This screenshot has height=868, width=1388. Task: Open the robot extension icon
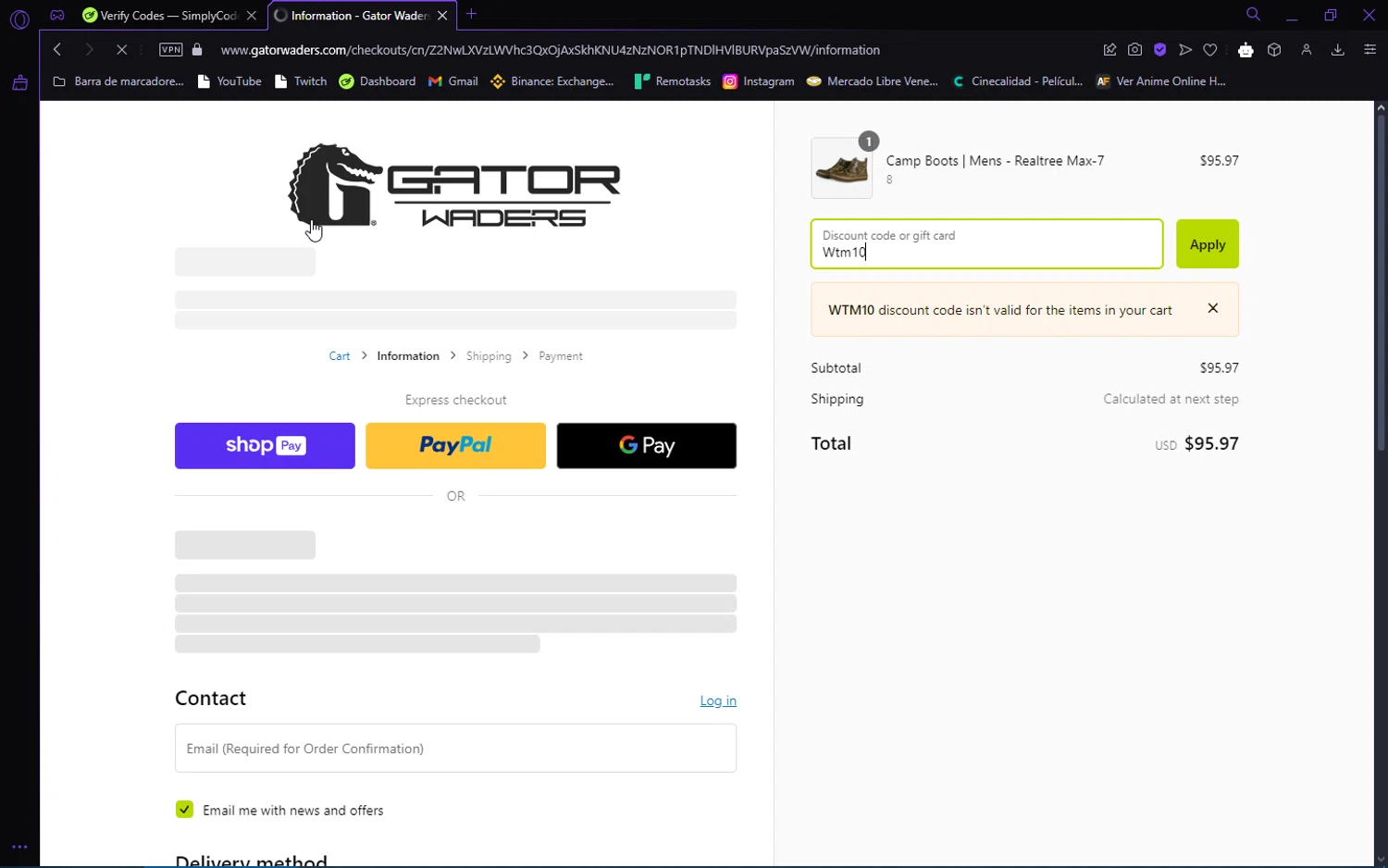click(1245, 50)
